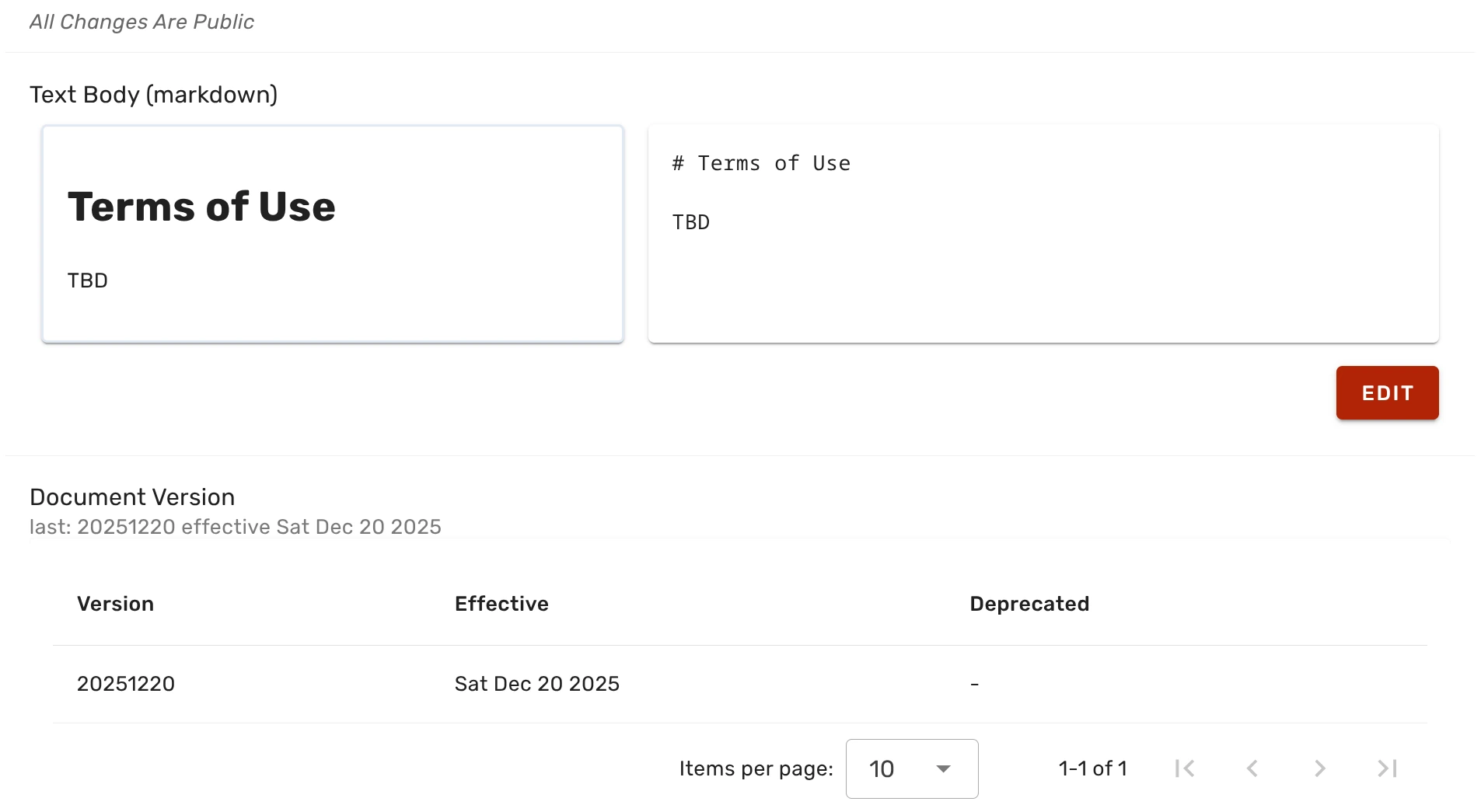Open the Items per page dropdown

tap(911, 768)
